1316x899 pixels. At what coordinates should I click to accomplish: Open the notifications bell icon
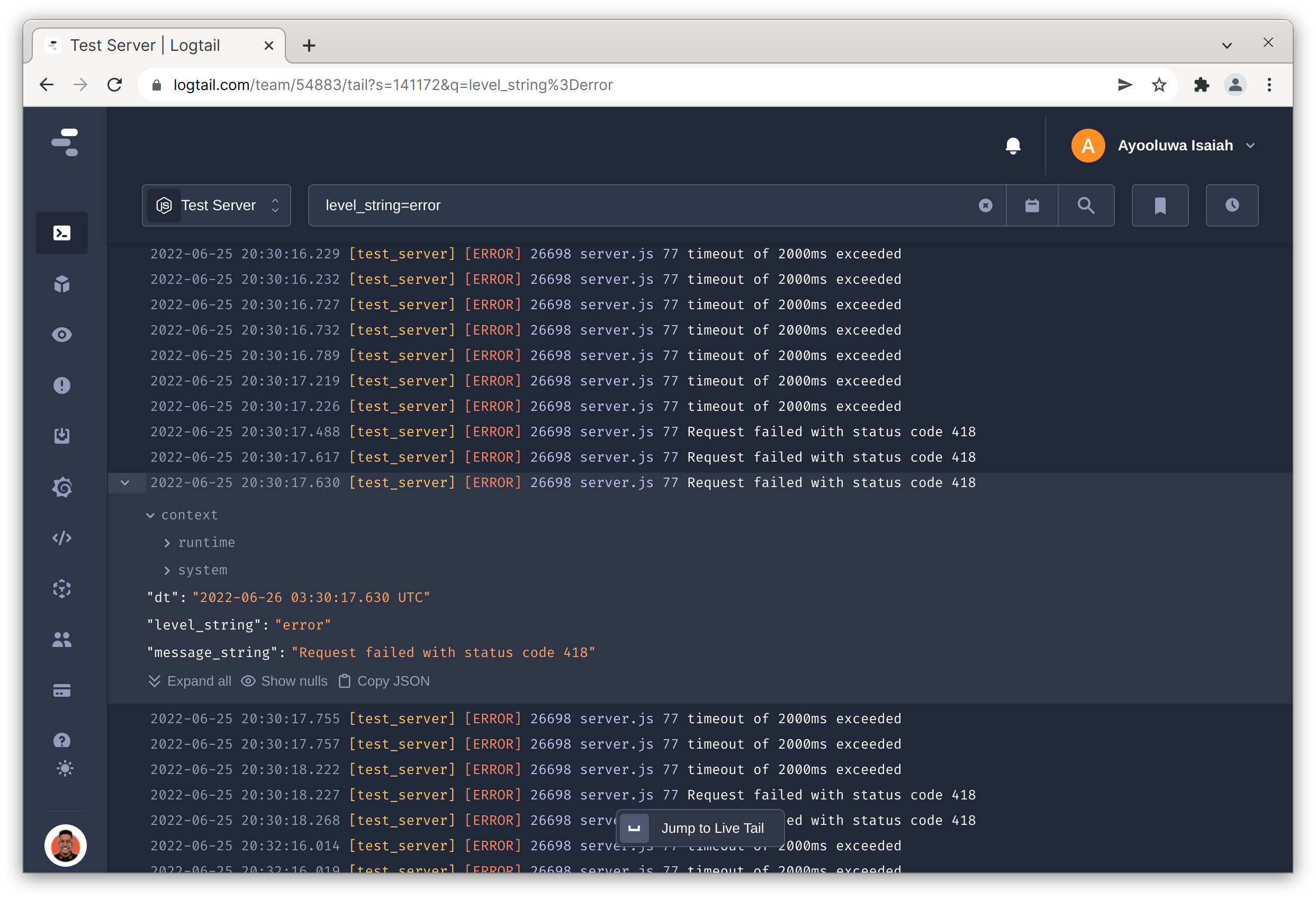coord(1013,146)
